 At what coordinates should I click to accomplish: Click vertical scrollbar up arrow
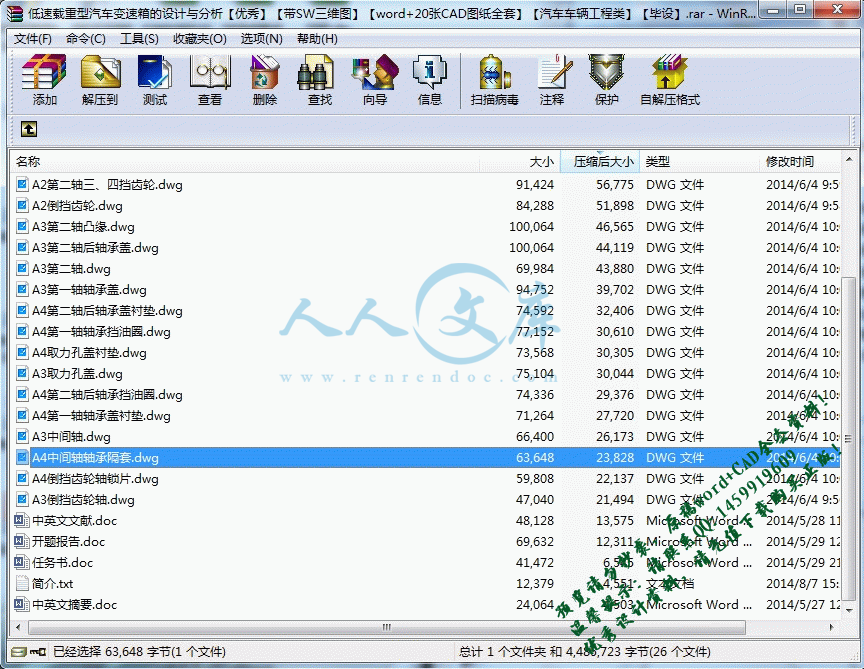[848, 160]
